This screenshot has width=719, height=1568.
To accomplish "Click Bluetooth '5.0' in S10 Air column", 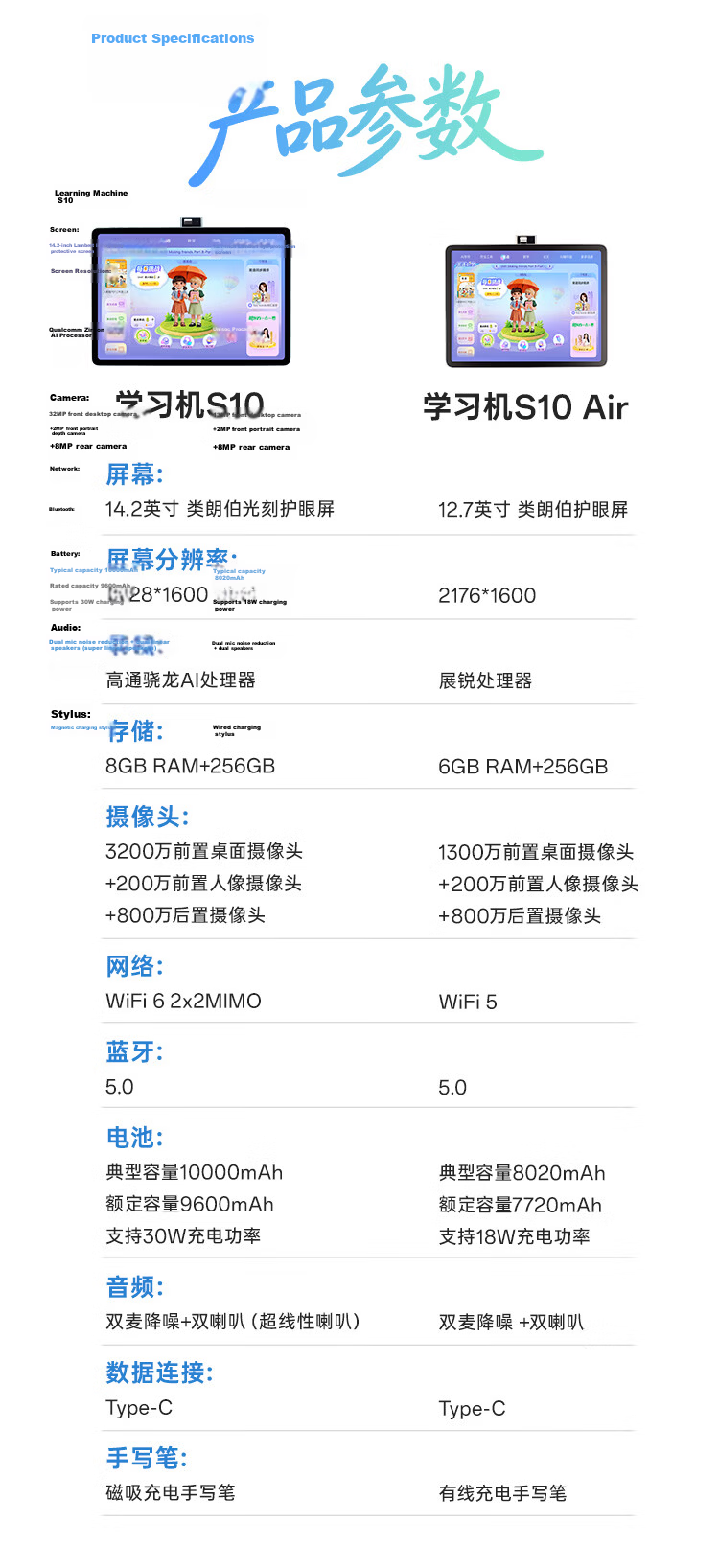I will [x=452, y=1088].
